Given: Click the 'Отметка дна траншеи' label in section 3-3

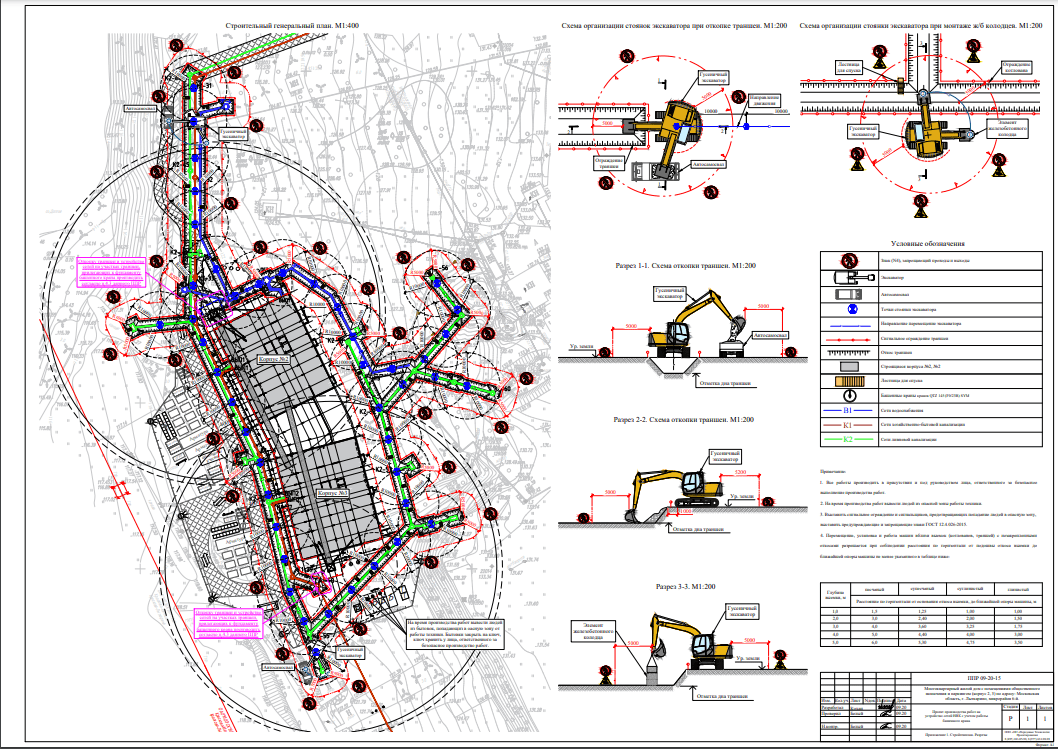Looking at the screenshot, I should (x=722, y=695).
